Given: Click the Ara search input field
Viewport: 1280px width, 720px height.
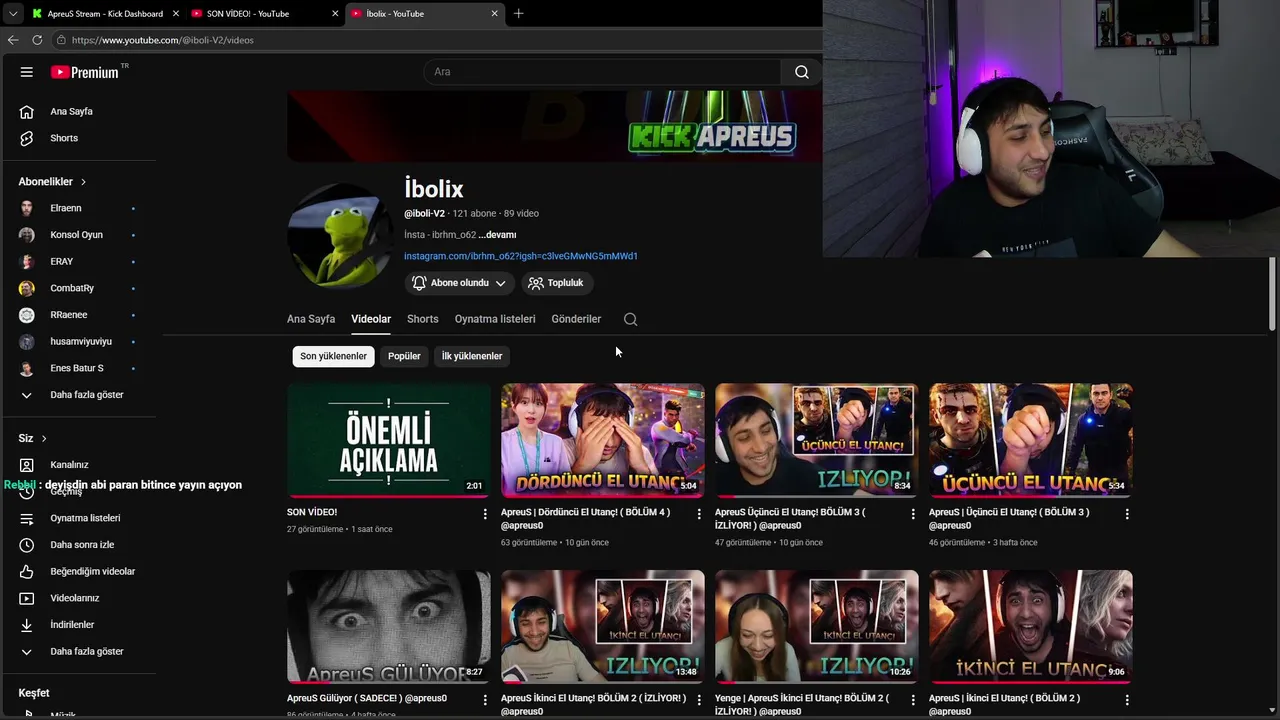Looking at the screenshot, I should point(602,72).
